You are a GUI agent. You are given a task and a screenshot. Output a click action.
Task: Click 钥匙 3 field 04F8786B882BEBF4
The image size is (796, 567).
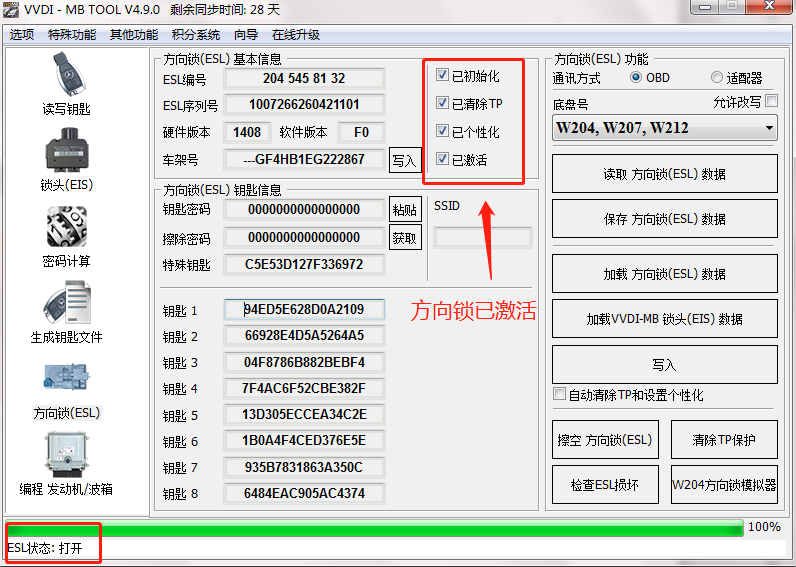point(304,362)
